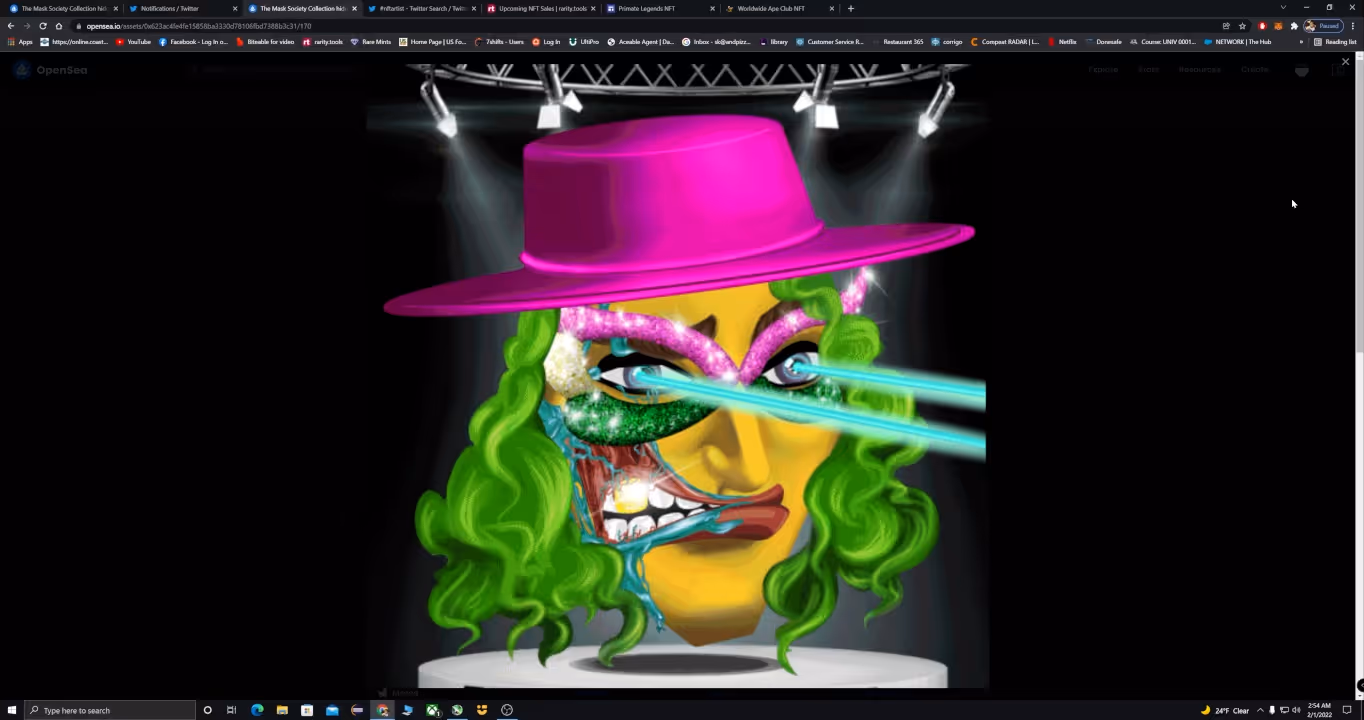The image size is (1364, 720).
Task: Show hidden system tray icons
Action: point(1260,710)
